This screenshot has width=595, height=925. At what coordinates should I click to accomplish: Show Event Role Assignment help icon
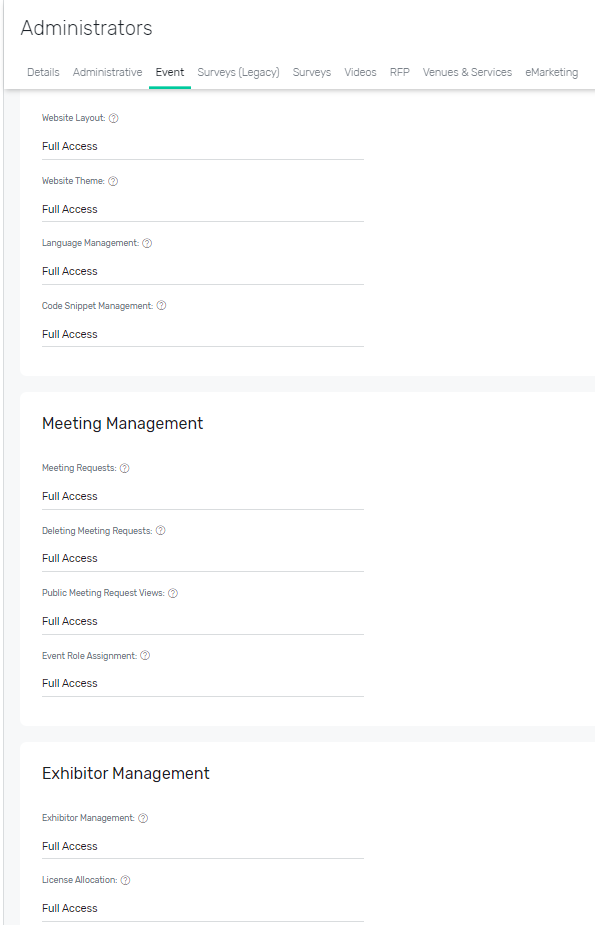click(x=145, y=656)
